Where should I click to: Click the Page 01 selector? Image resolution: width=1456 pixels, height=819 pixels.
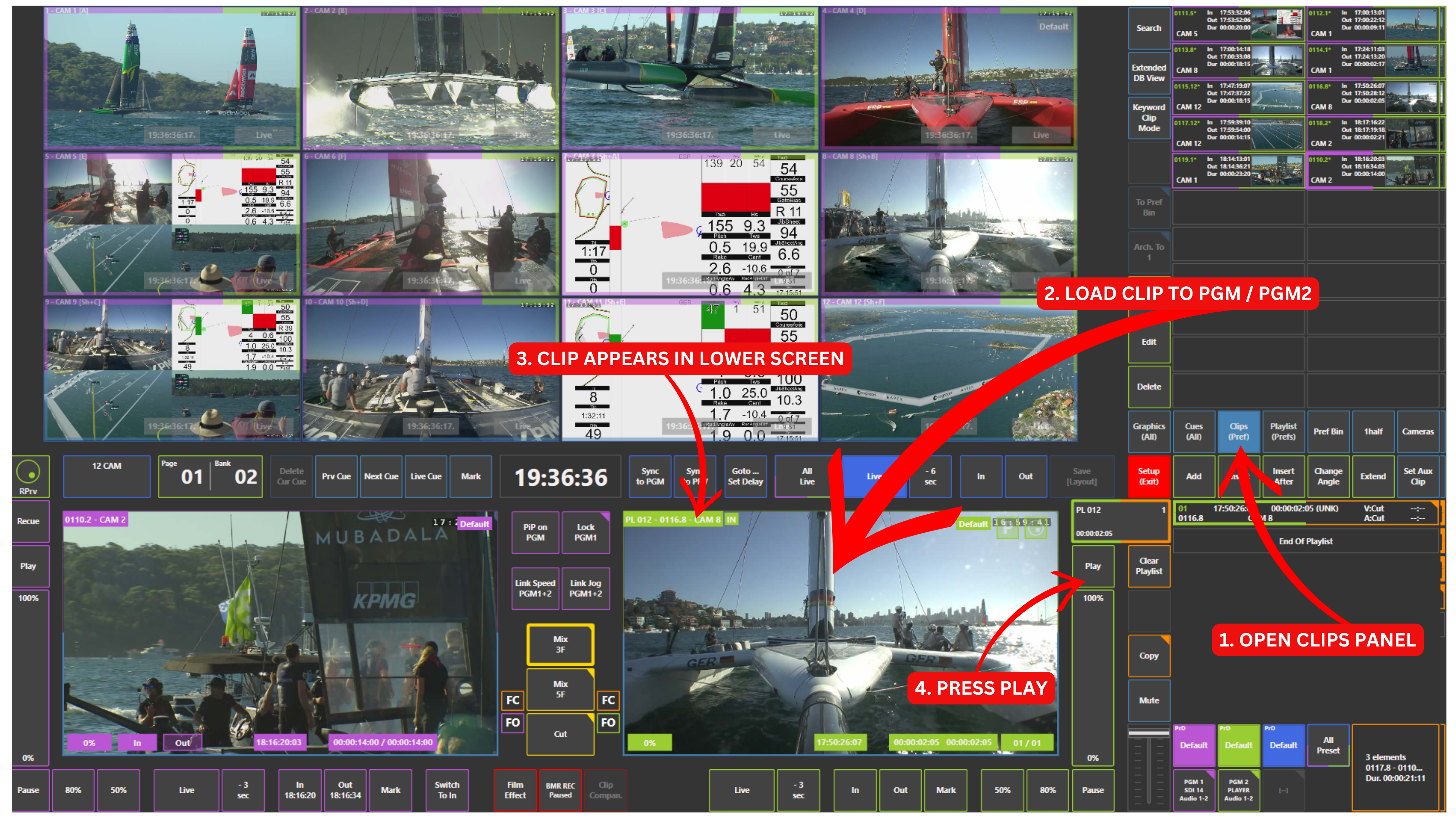click(185, 477)
